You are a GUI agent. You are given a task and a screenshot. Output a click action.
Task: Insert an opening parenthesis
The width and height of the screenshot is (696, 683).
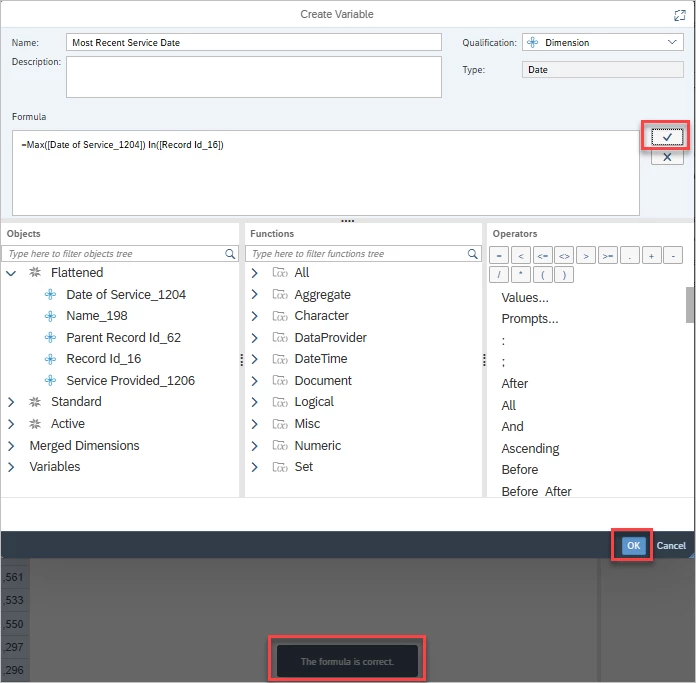click(542, 275)
